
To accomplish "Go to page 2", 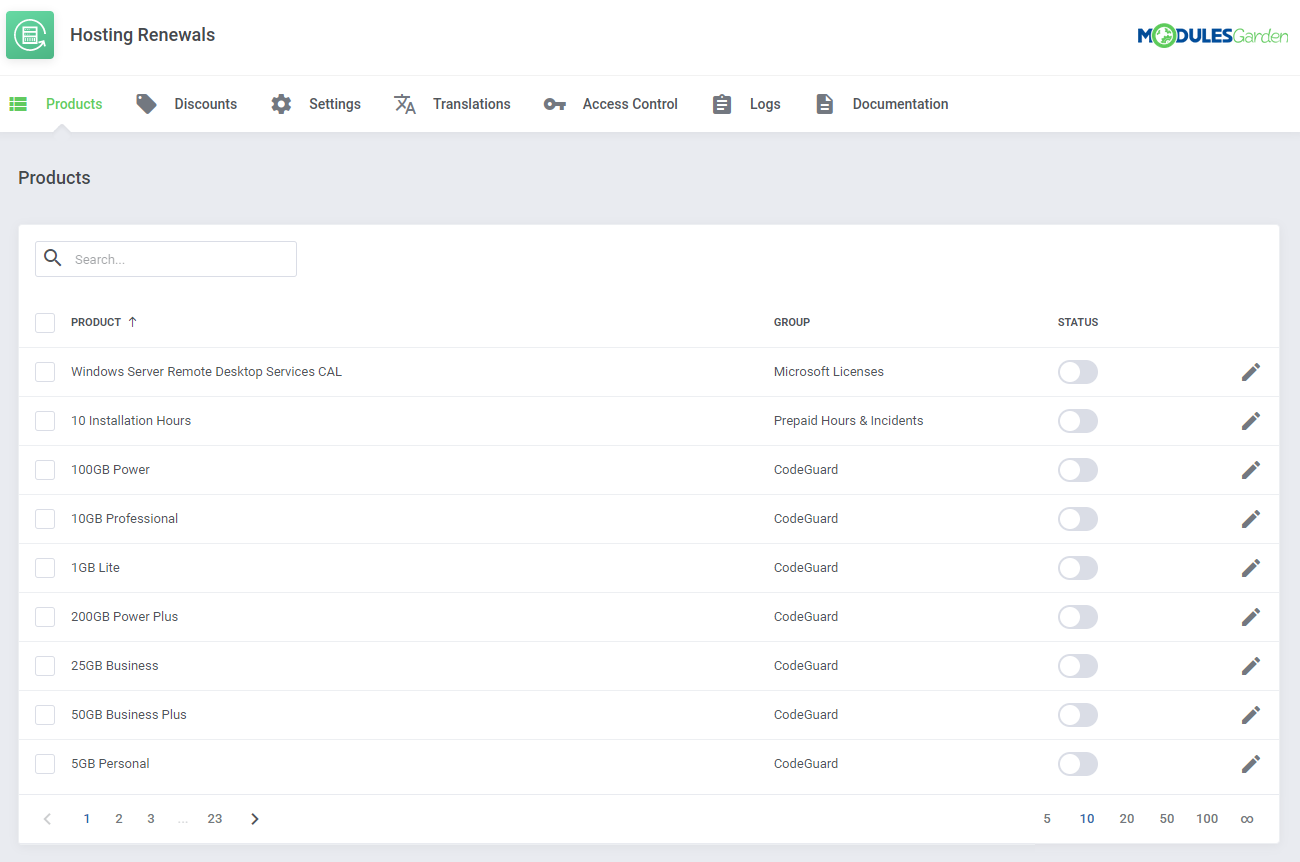I will pyautogui.click(x=119, y=819).
